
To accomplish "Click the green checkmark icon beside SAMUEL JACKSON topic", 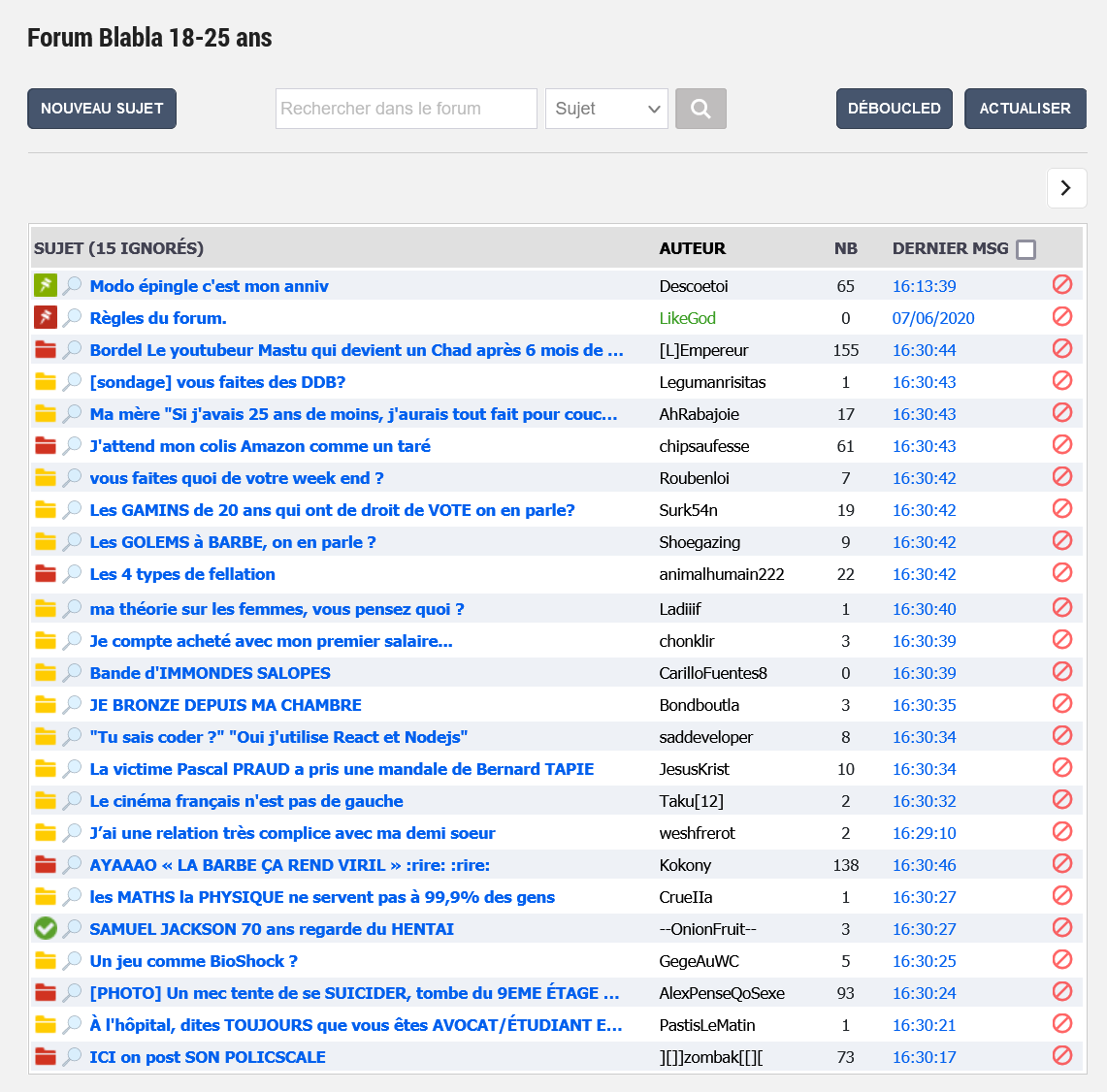I will pos(46,928).
